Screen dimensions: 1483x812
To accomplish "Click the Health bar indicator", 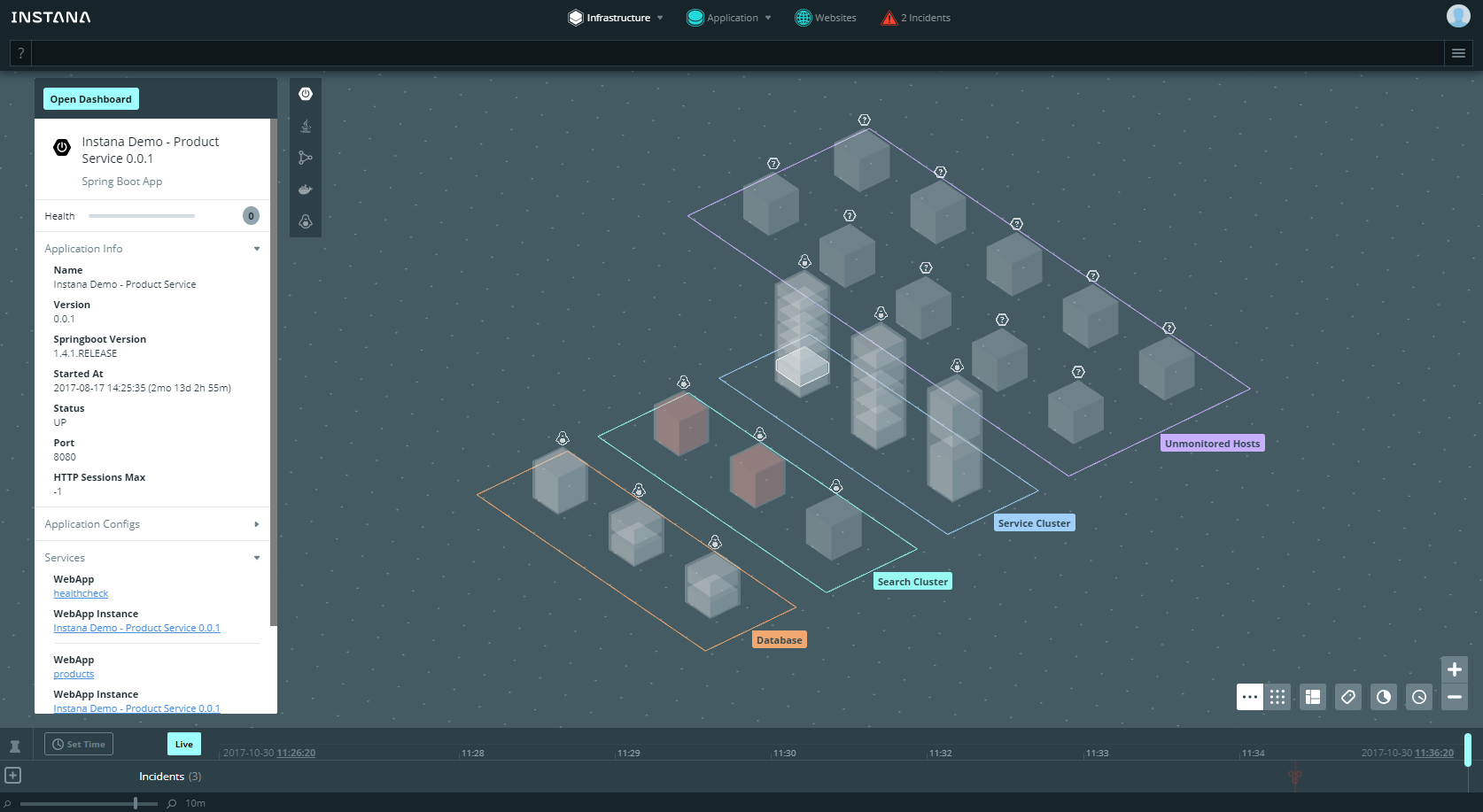I will pos(142,216).
